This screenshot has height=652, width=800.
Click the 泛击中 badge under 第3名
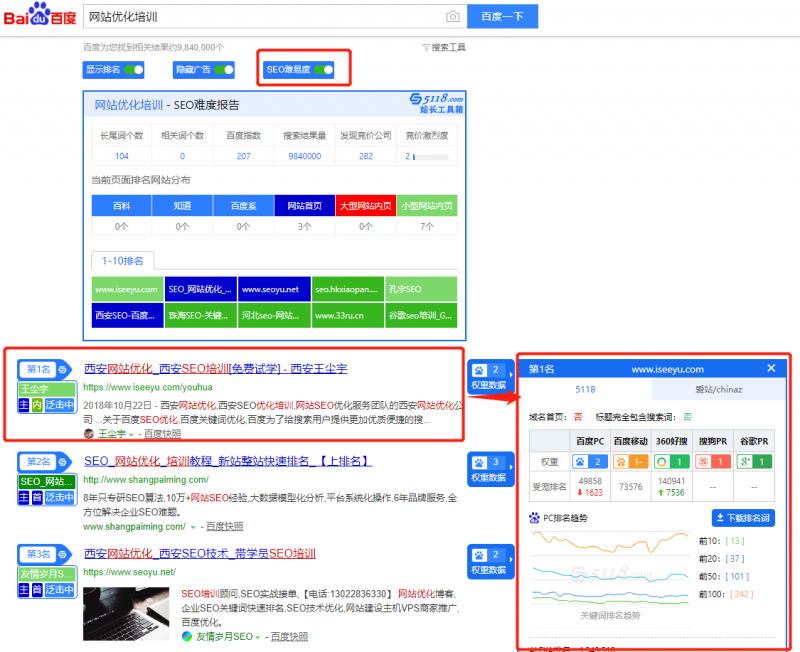(x=60, y=590)
